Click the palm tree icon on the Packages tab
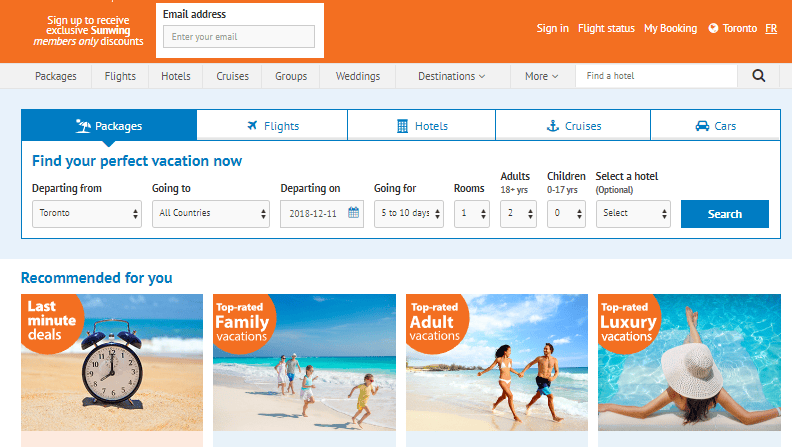This screenshot has height=447, width=792. pyautogui.click(x=83, y=126)
